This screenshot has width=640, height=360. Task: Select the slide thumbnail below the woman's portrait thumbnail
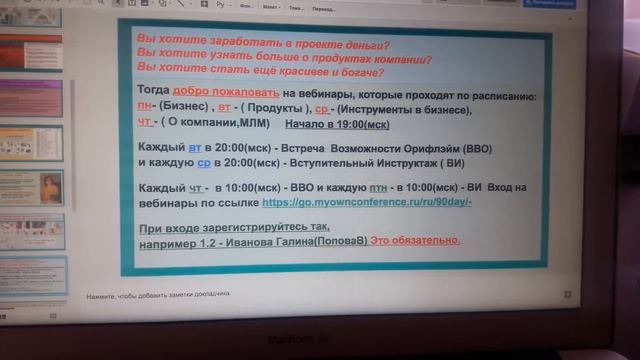pyautogui.click(x=32, y=231)
